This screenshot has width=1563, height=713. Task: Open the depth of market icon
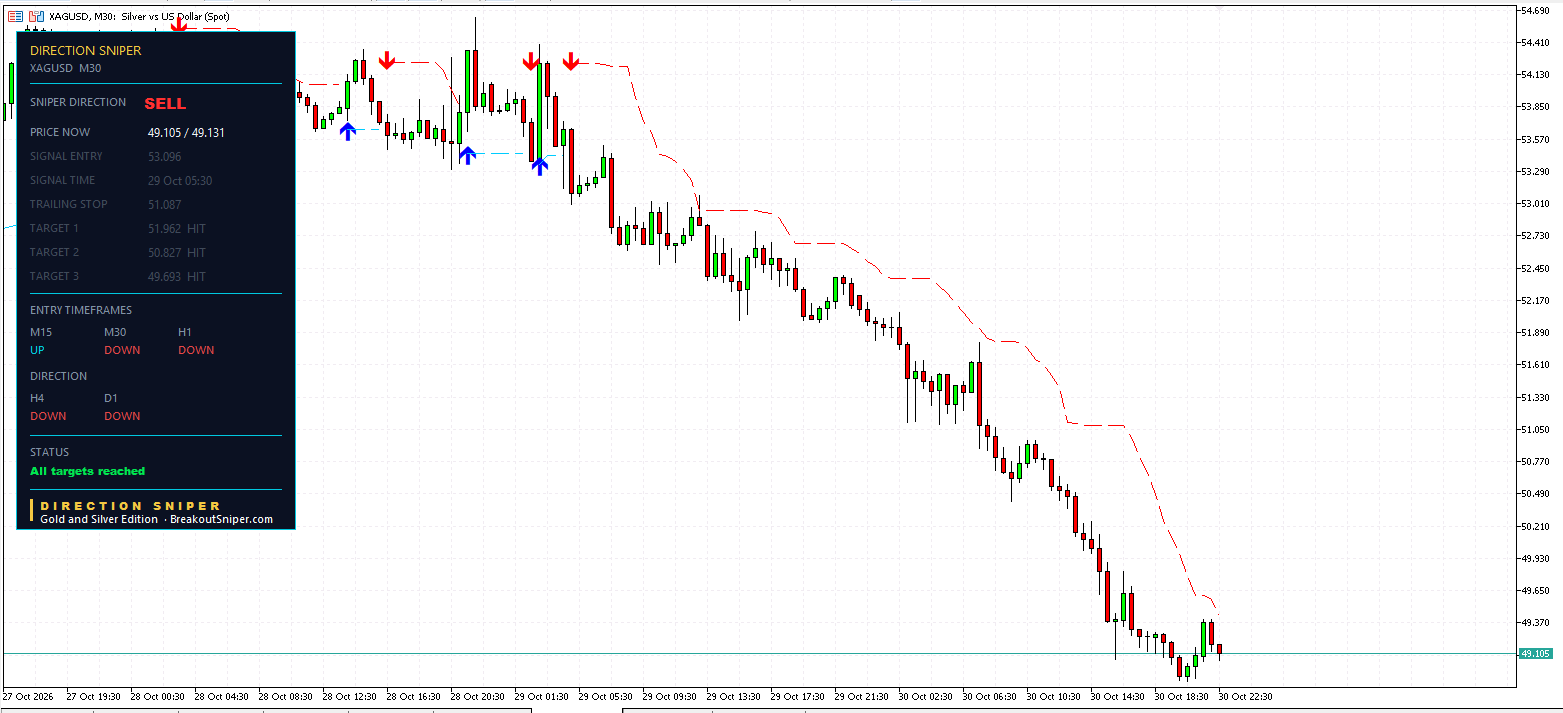coord(36,16)
